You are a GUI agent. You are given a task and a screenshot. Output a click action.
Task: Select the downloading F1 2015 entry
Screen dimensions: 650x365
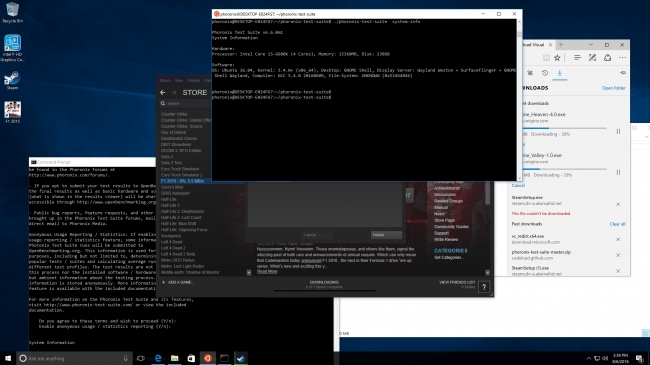tap(182, 181)
